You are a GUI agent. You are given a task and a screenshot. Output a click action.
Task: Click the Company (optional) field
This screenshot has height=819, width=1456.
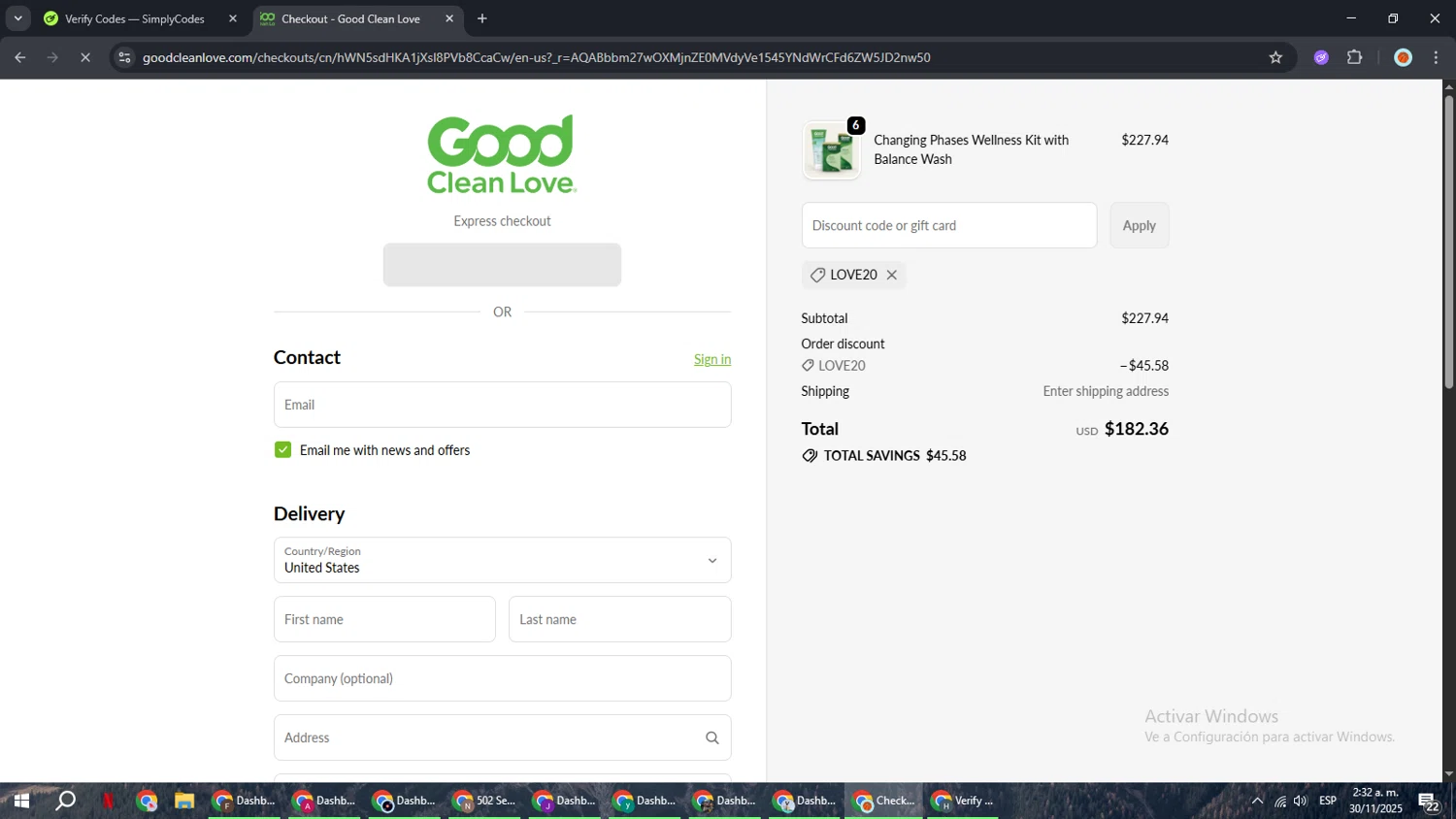pos(502,678)
